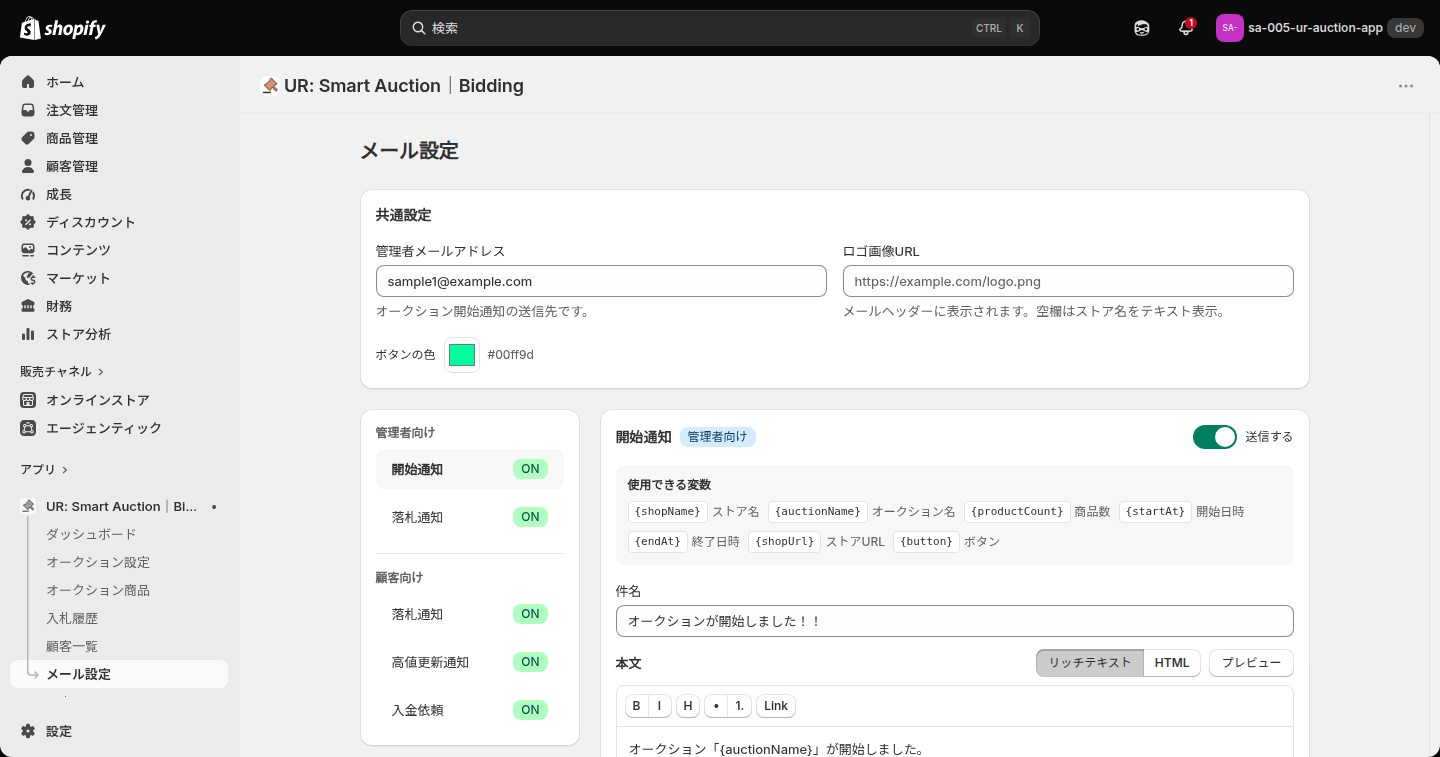
Task: Click the ロゴ画像URL input field
Action: 1068,281
